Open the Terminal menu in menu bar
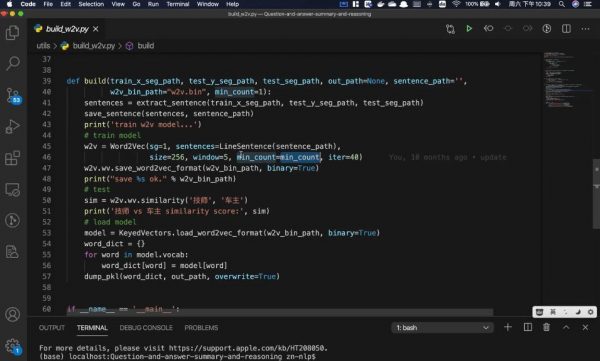The height and width of the screenshot is (361, 600). click(x=178, y=4)
